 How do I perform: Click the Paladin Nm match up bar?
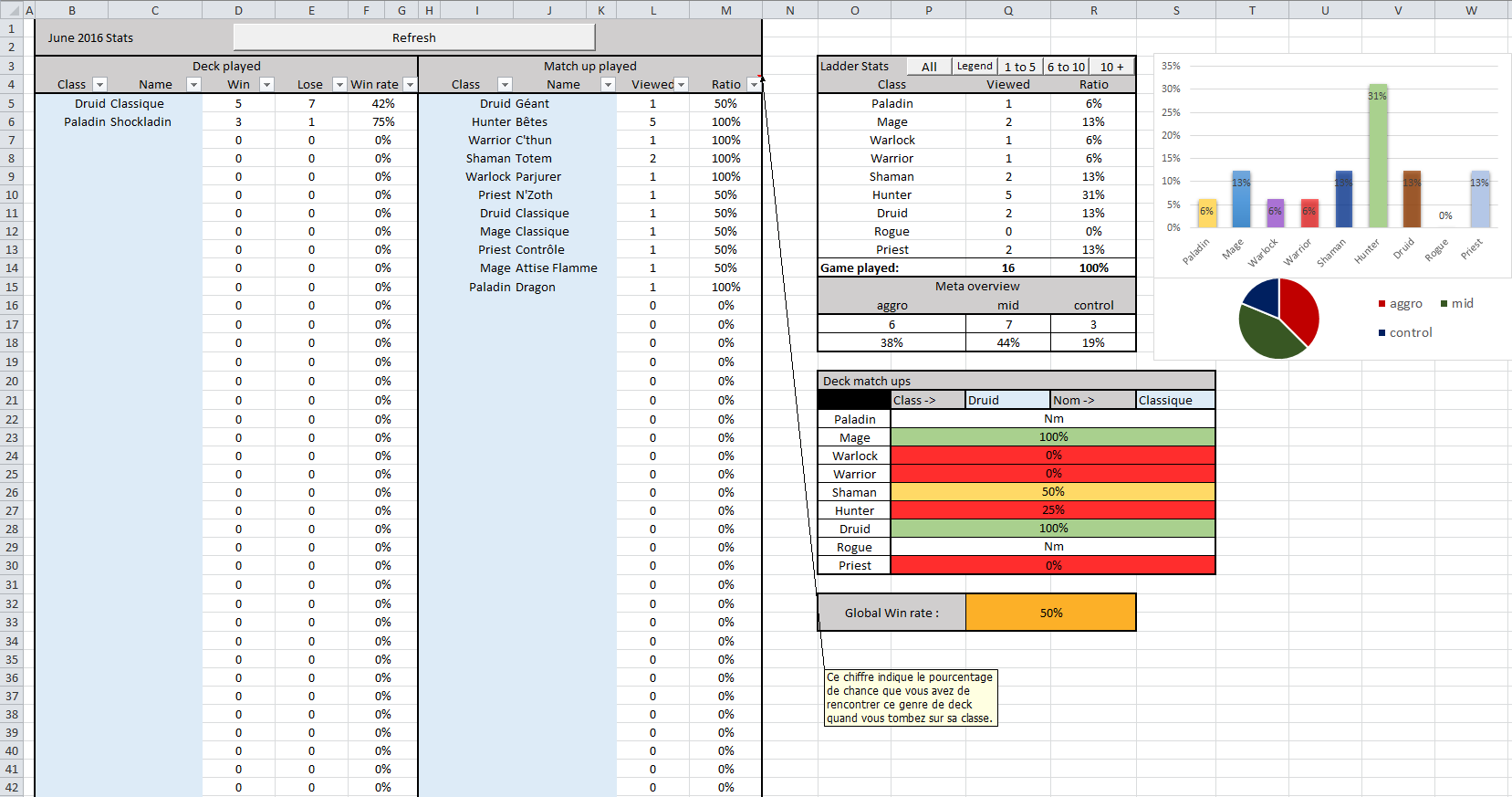[1053, 419]
